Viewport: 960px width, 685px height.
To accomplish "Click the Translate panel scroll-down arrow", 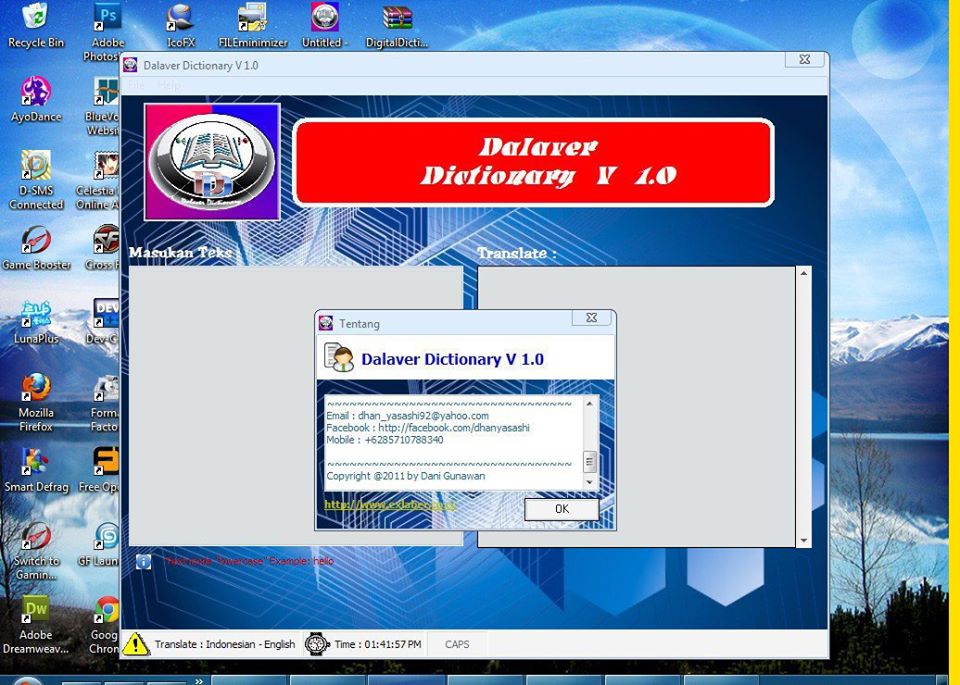I will point(804,541).
